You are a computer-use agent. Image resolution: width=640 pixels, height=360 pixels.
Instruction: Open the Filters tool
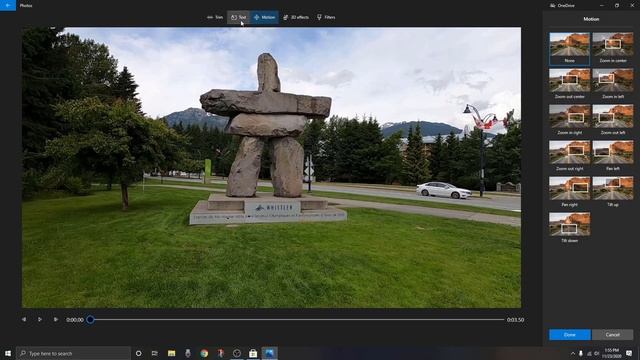pyautogui.click(x=326, y=17)
